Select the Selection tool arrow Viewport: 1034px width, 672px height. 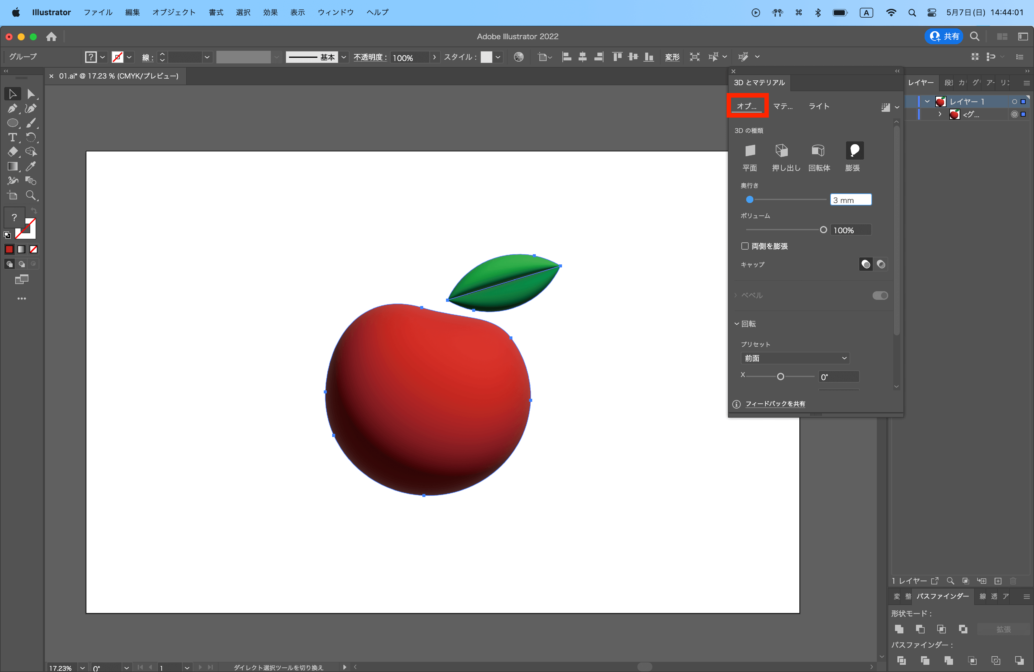click(x=13, y=94)
